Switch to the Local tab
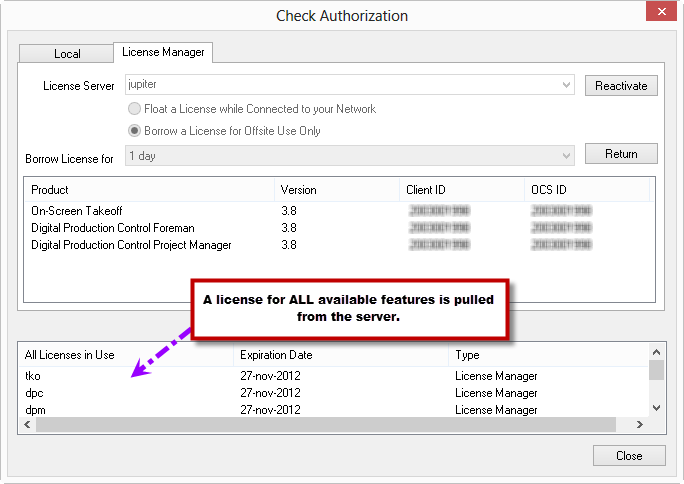Viewport: 684px width, 484px height. coord(66,54)
